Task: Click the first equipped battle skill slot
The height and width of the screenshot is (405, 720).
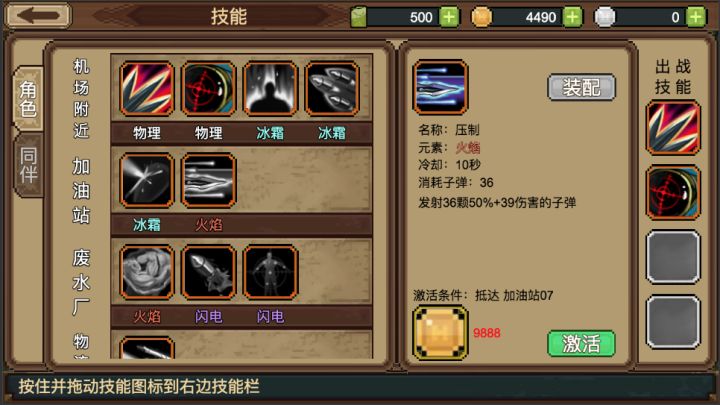Action: 673,128
